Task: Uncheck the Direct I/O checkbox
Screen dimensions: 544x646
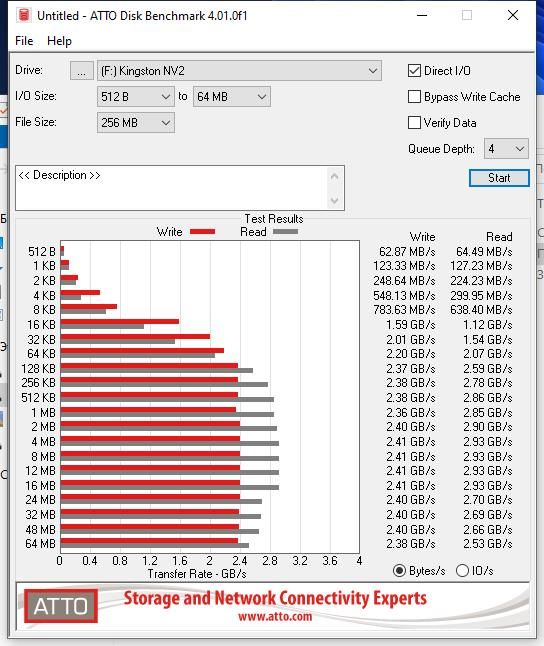Action: coord(414,71)
